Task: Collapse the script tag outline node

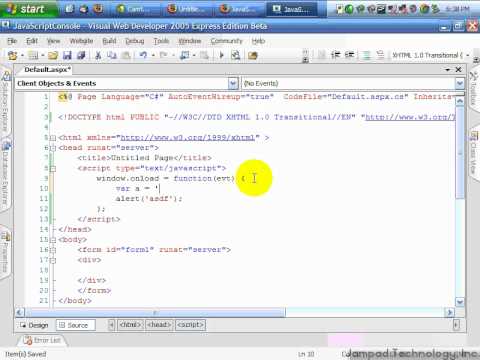Action: click(x=53, y=169)
